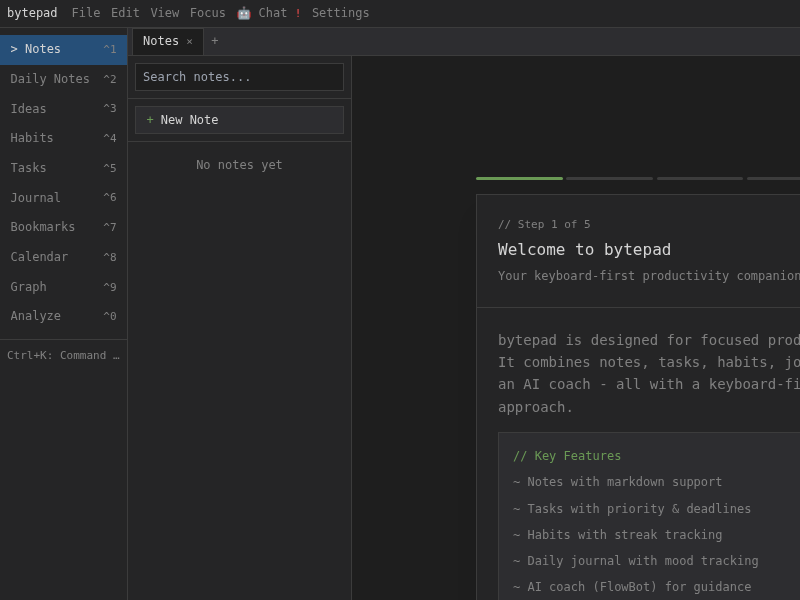
Task: Click the red exclamation alert icon
Action: tap(298, 13)
